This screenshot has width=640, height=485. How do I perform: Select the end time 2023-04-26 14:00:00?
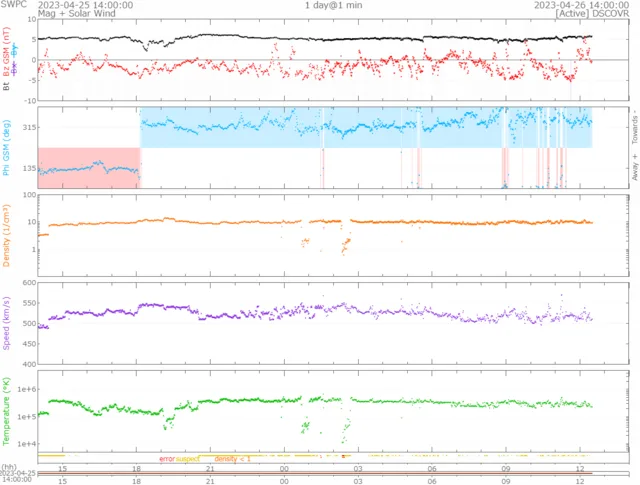pos(582,5)
